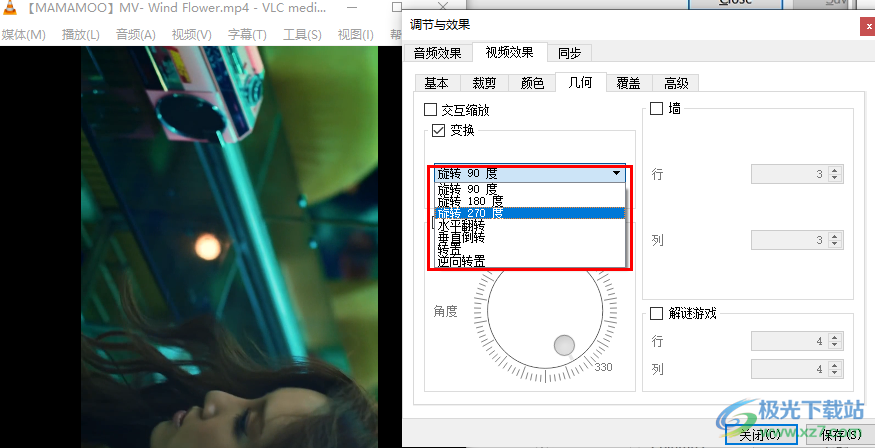Decrease the puzzle 行 spinner value
875x448 pixels.
[834, 345]
